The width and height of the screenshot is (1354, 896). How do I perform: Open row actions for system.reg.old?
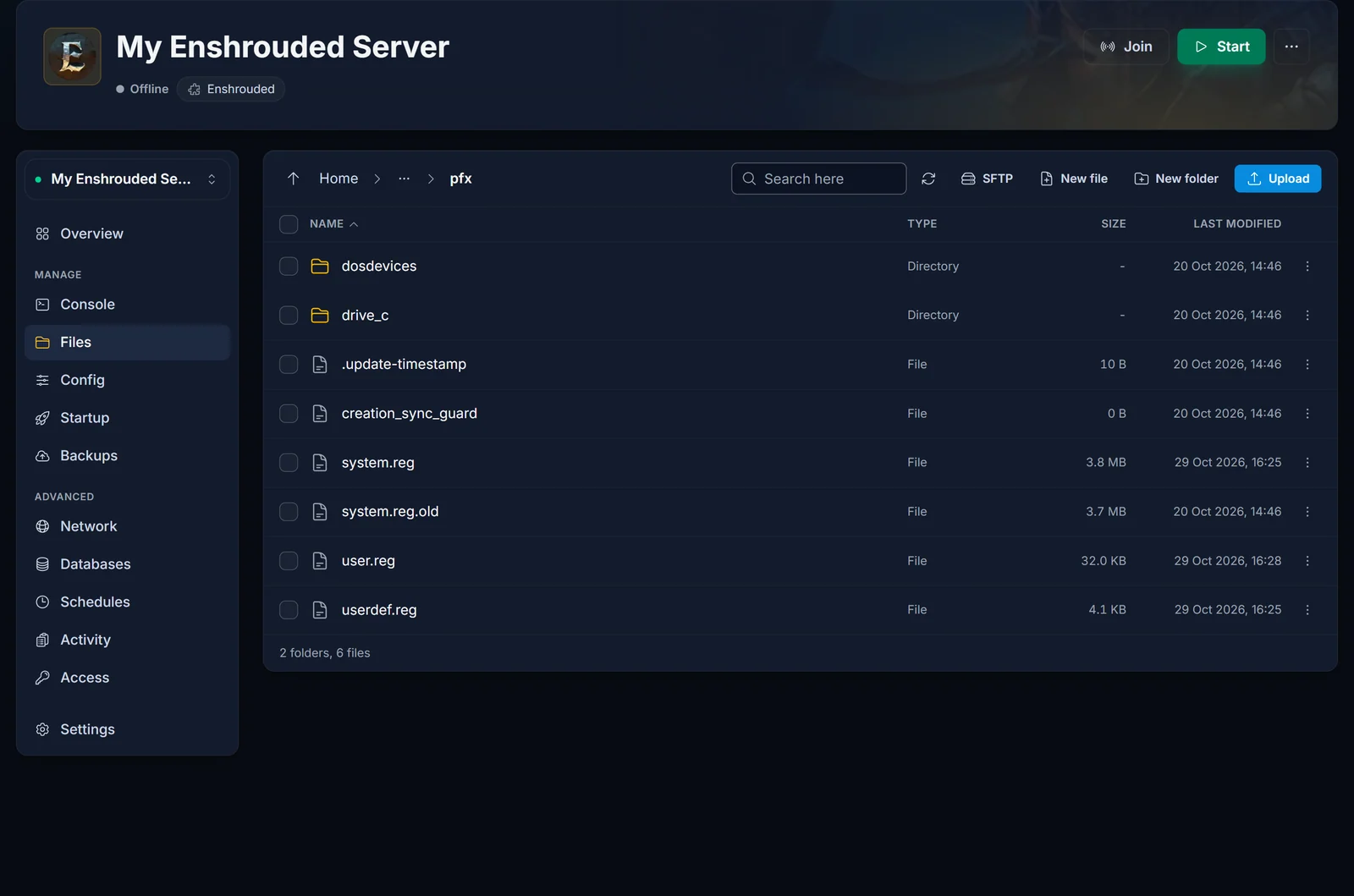point(1307,512)
